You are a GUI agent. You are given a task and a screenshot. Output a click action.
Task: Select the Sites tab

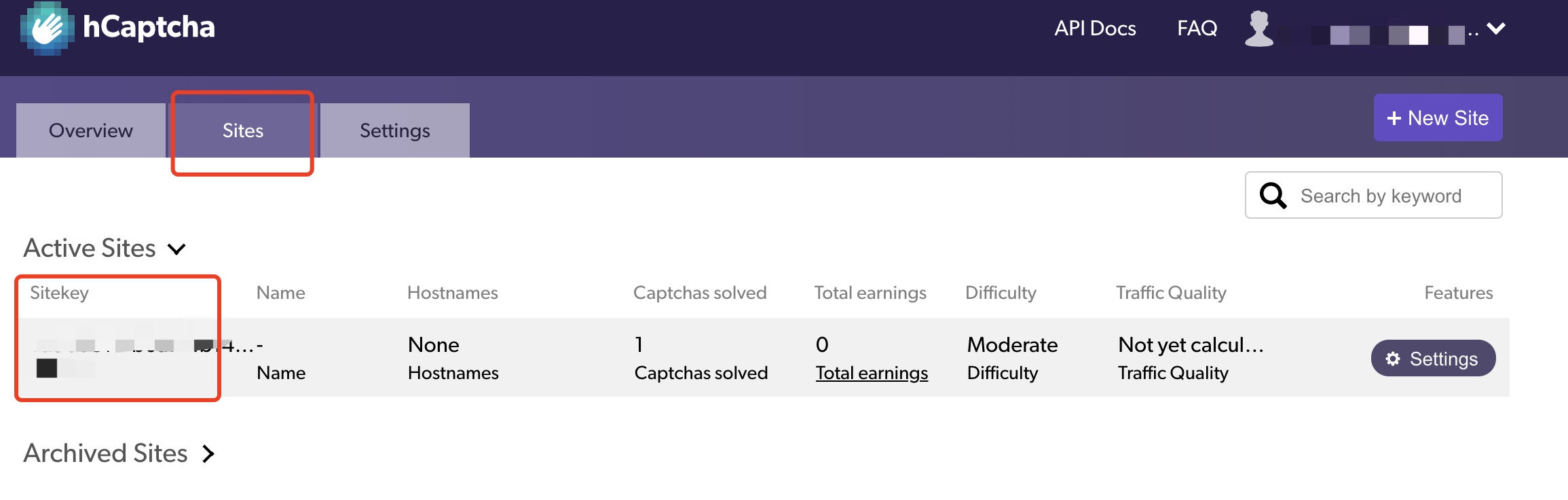[x=243, y=130]
